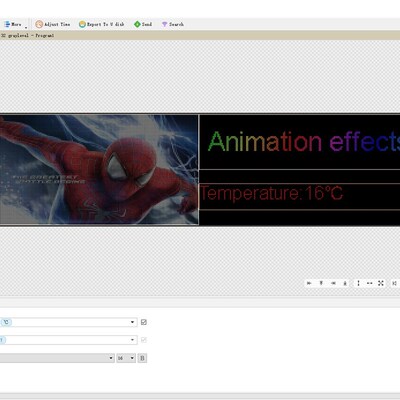Select the Temperature:16°C text area
Screen dimensions: 400x400
click(x=299, y=197)
